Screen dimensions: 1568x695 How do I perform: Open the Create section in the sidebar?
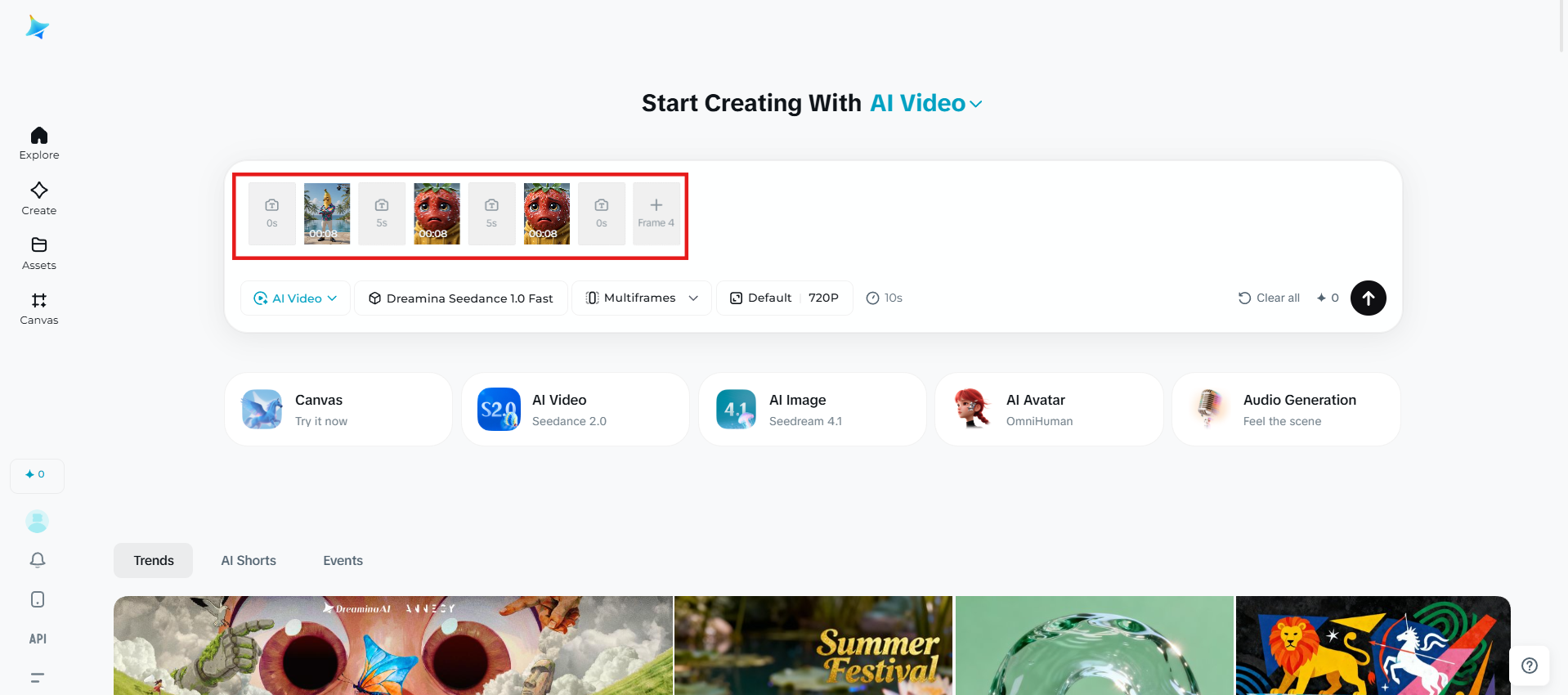pyautogui.click(x=39, y=199)
